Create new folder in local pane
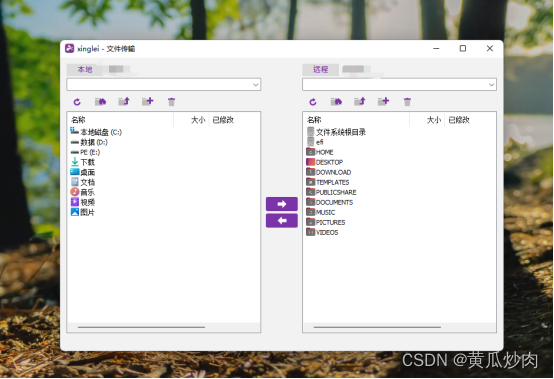Viewport: 554px width, 379px height. (148, 101)
